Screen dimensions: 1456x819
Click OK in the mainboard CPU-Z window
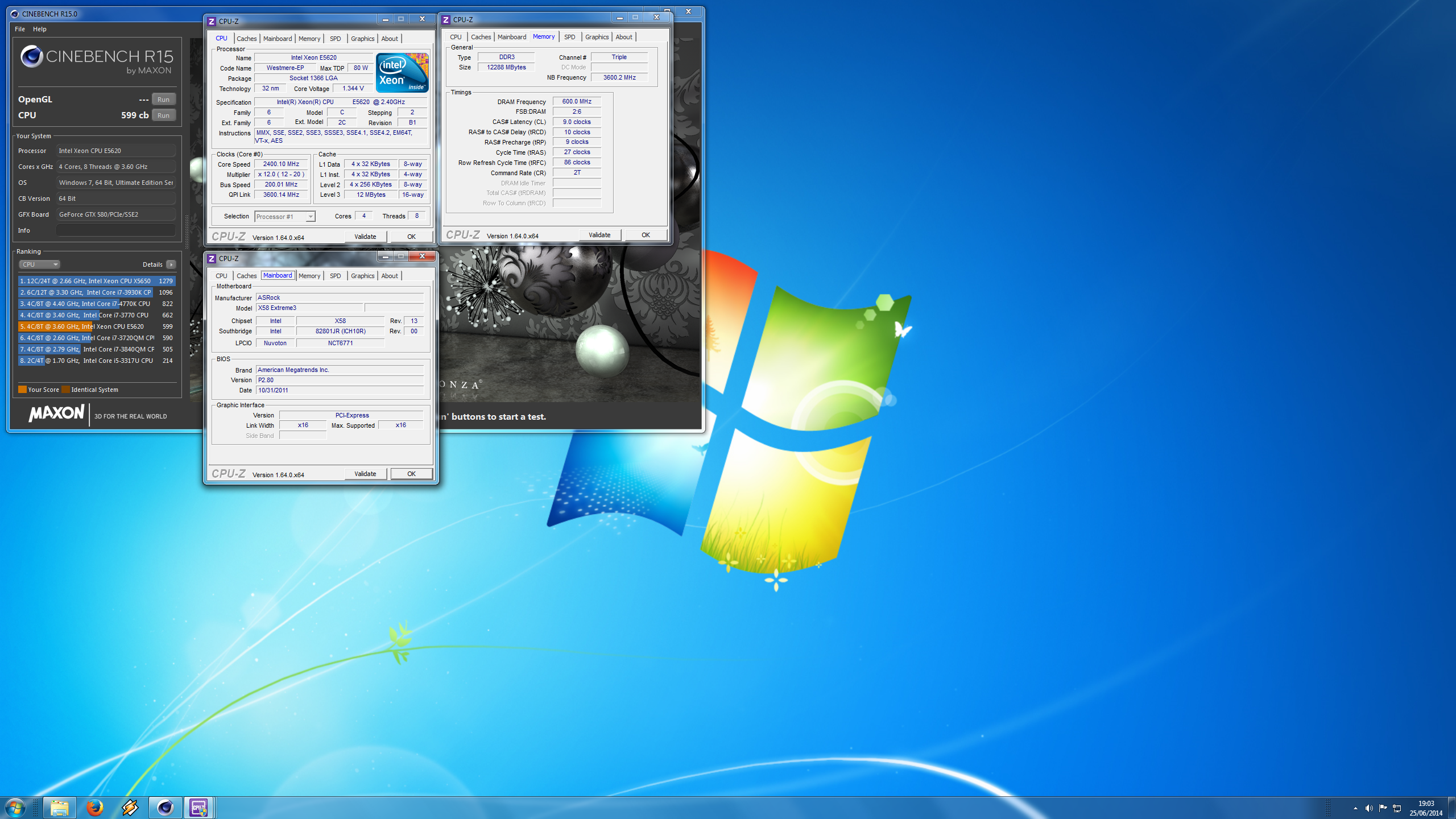click(x=411, y=474)
